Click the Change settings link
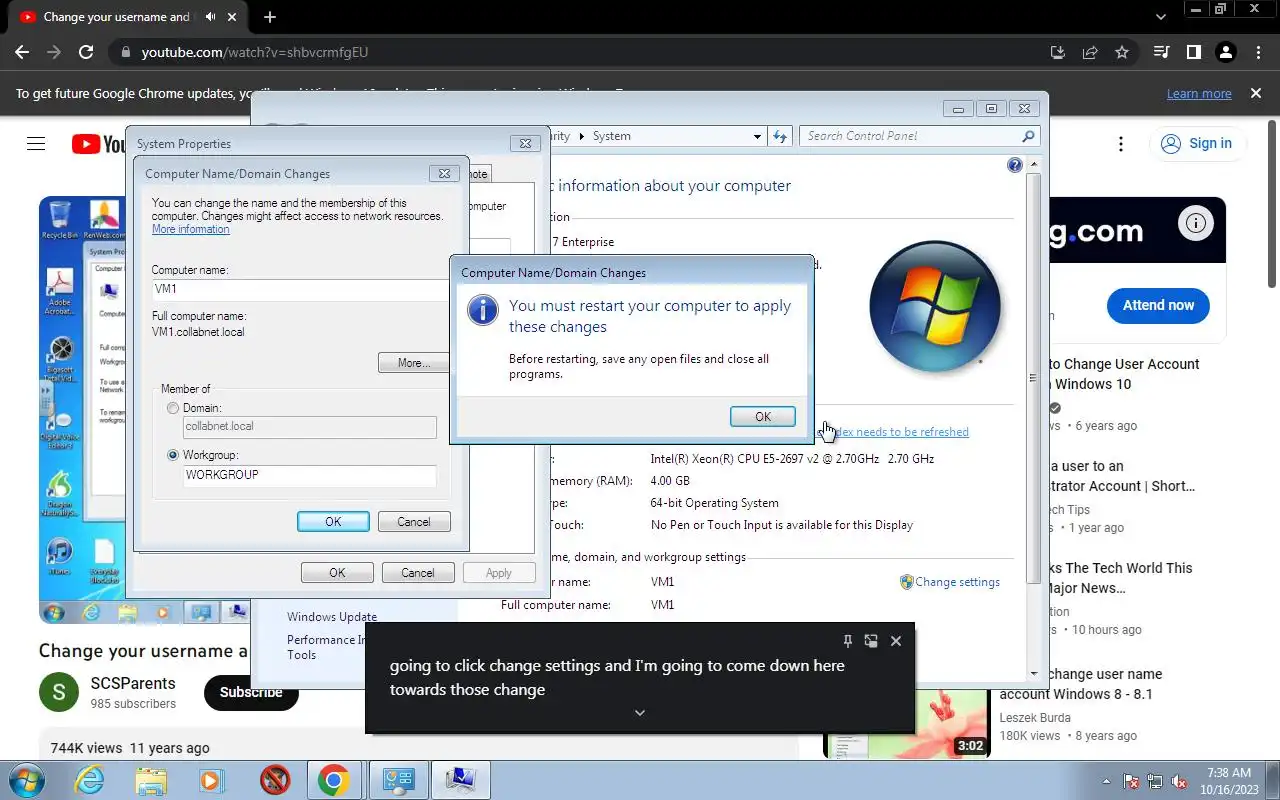 [957, 582]
